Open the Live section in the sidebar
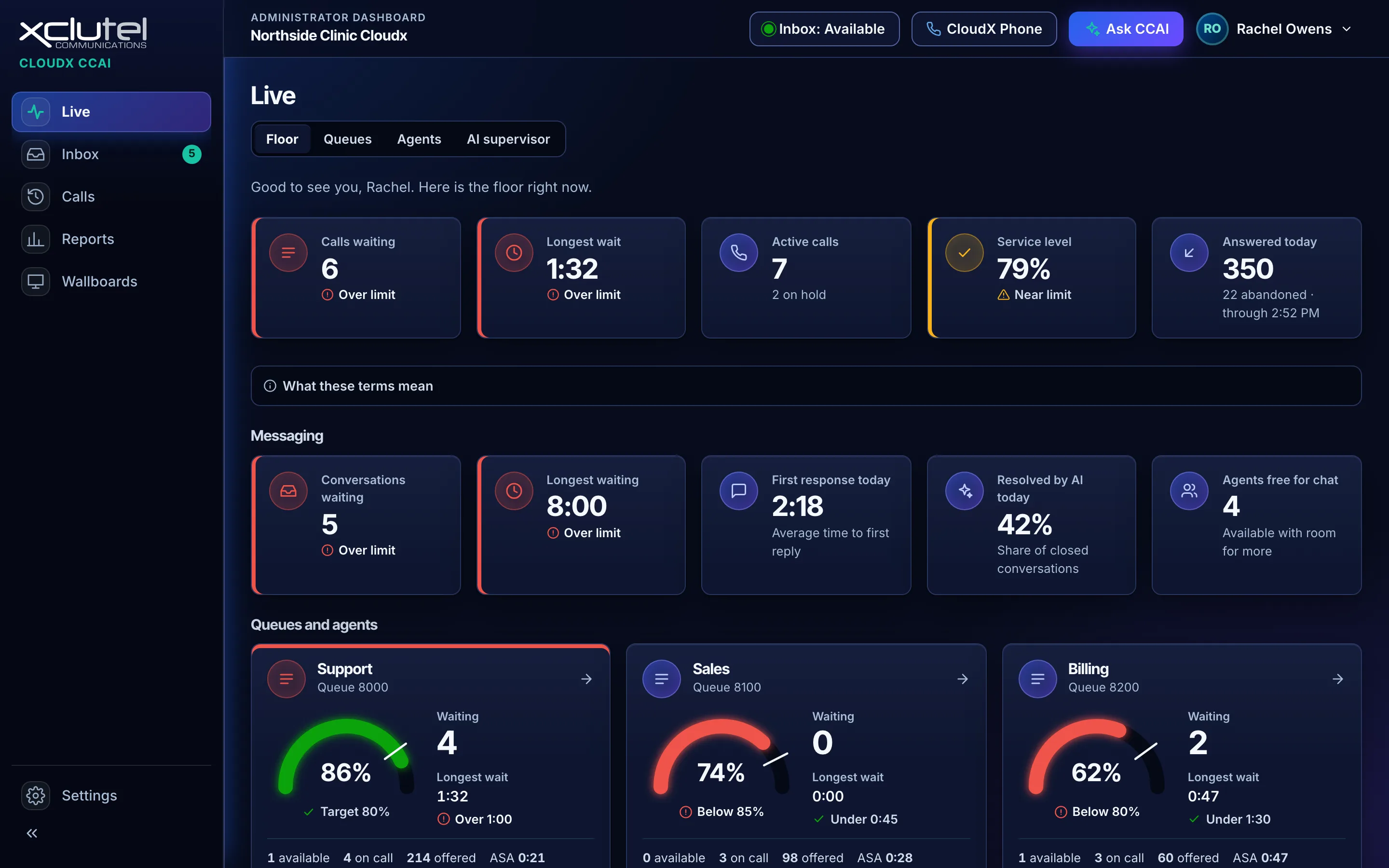Image resolution: width=1389 pixels, height=868 pixels. [111, 111]
